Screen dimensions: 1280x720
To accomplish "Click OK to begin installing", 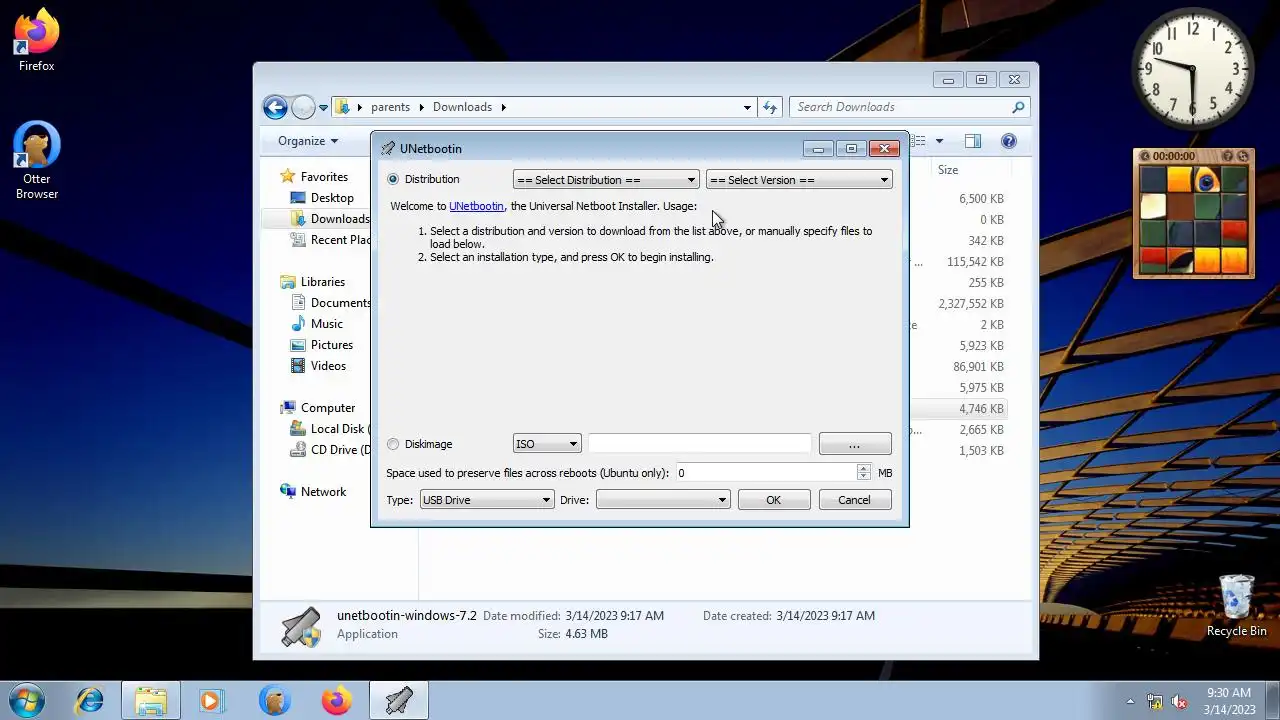I will [x=774, y=500].
